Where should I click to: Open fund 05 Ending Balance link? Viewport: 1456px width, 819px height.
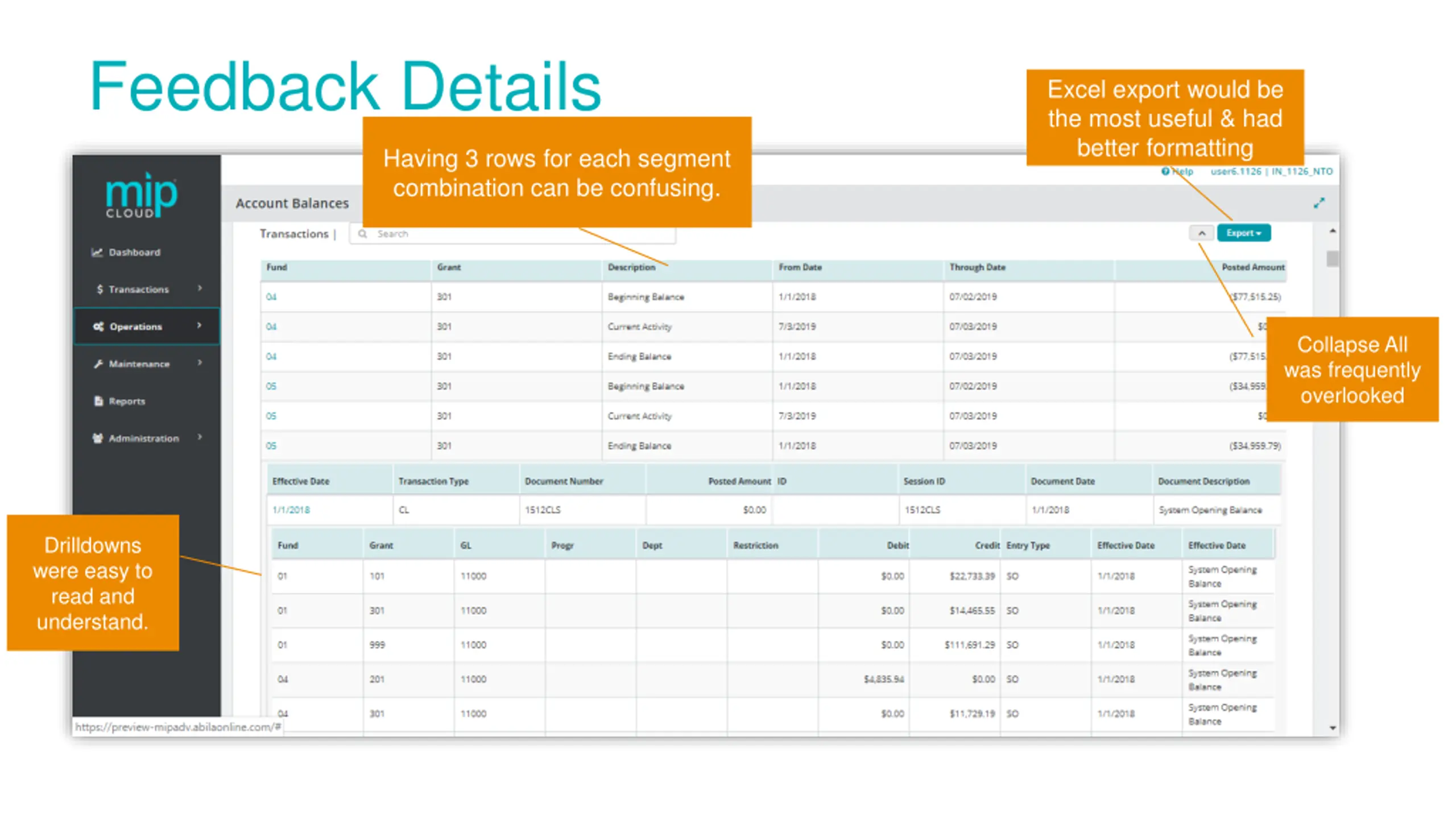pyautogui.click(x=271, y=446)
